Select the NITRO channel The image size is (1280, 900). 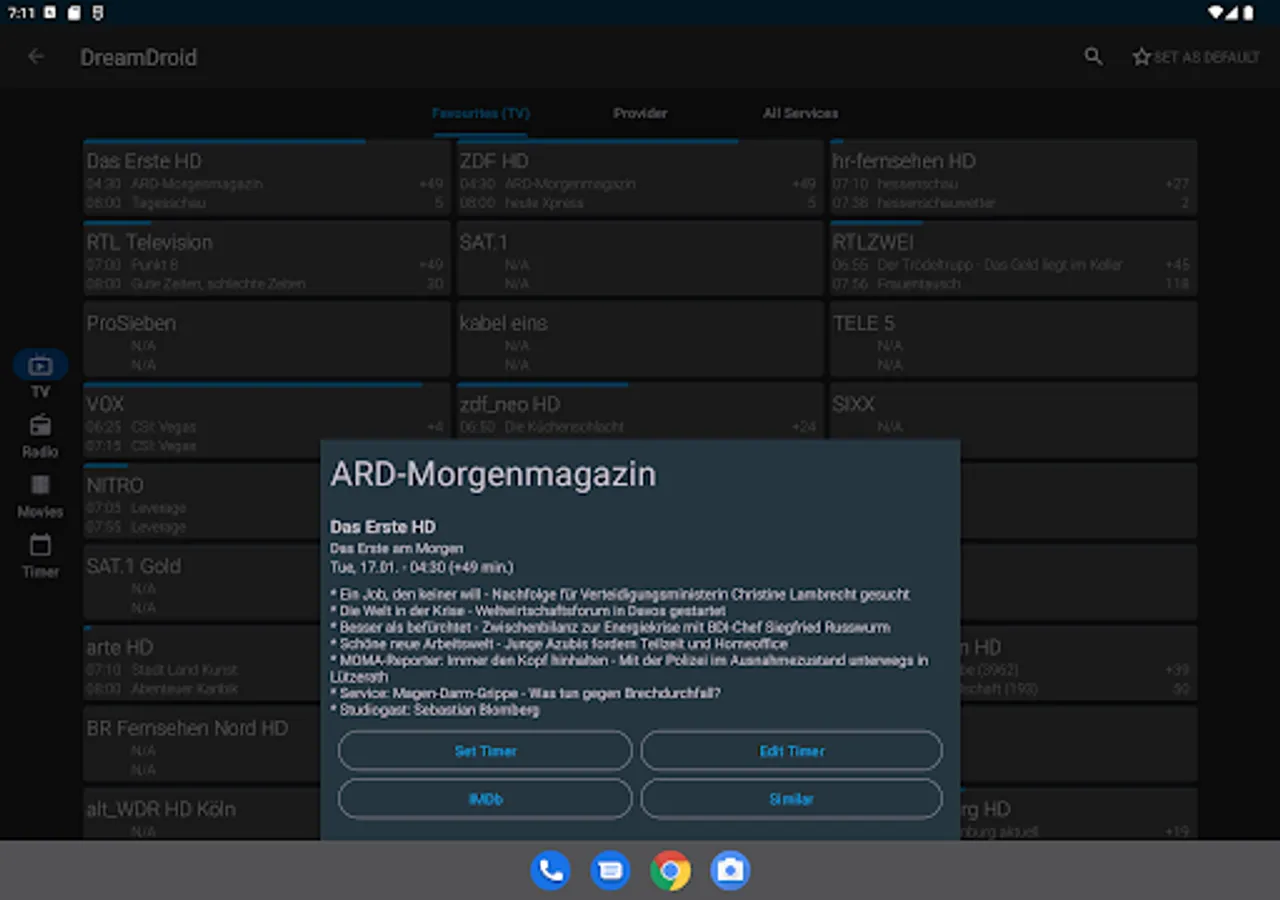click(202, 502)
